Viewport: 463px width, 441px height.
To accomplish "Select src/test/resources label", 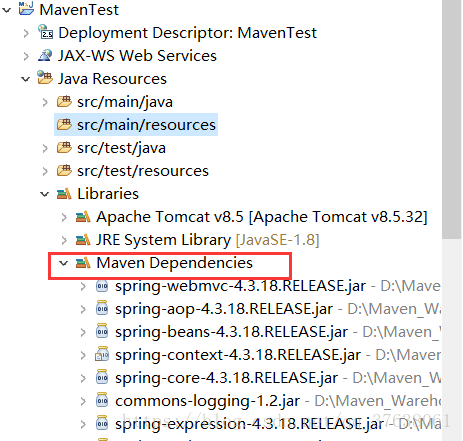I will [x=143, y=171].
